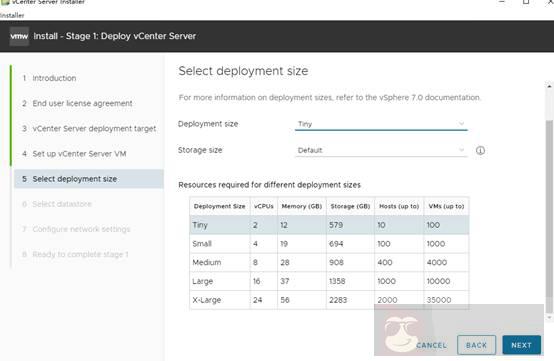This screenshot has width=554, height=361.
Task: Open the Deployment size dropdown
Action: 381,124
